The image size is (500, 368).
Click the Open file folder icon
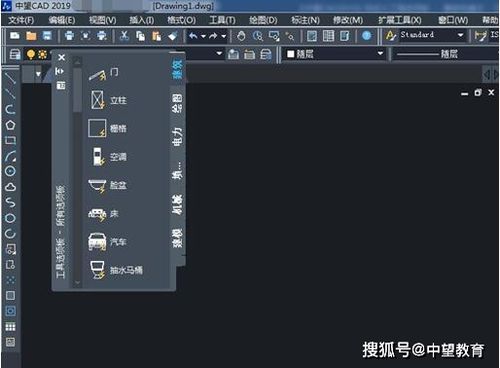tap(31, 35)
